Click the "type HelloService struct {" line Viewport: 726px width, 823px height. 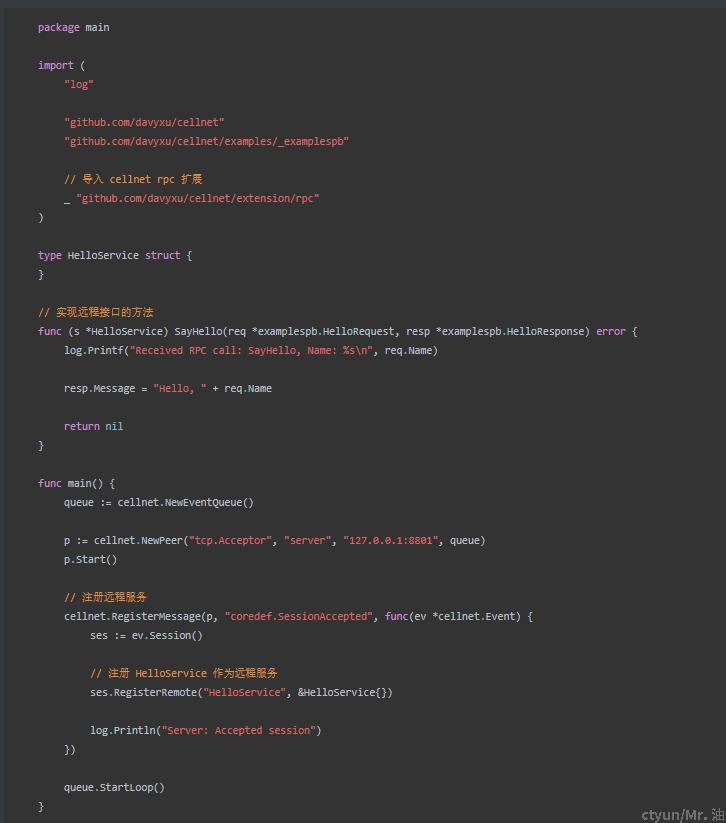[x=115, y=255]
